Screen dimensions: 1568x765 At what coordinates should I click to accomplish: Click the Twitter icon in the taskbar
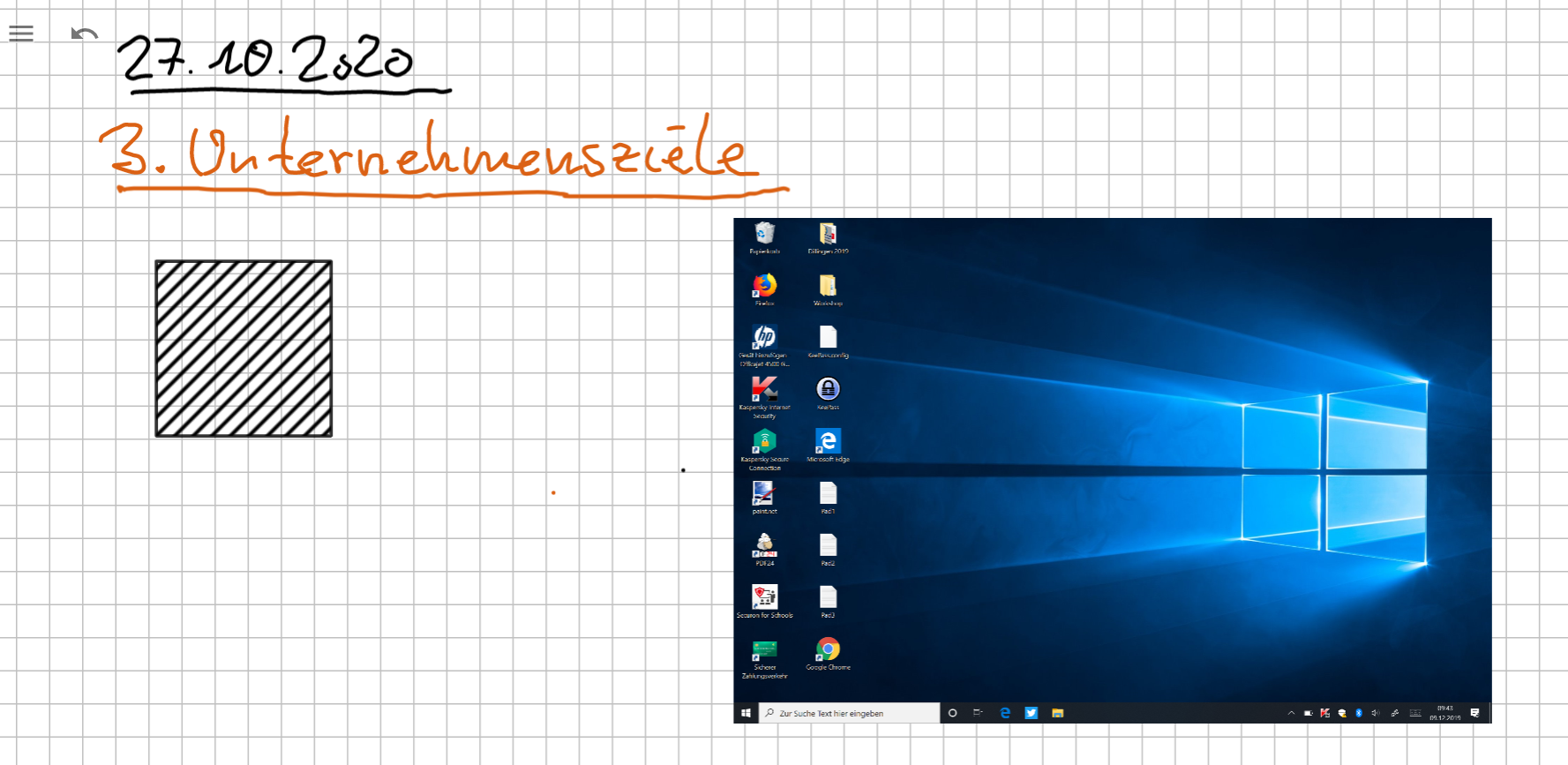[1031, 713]
